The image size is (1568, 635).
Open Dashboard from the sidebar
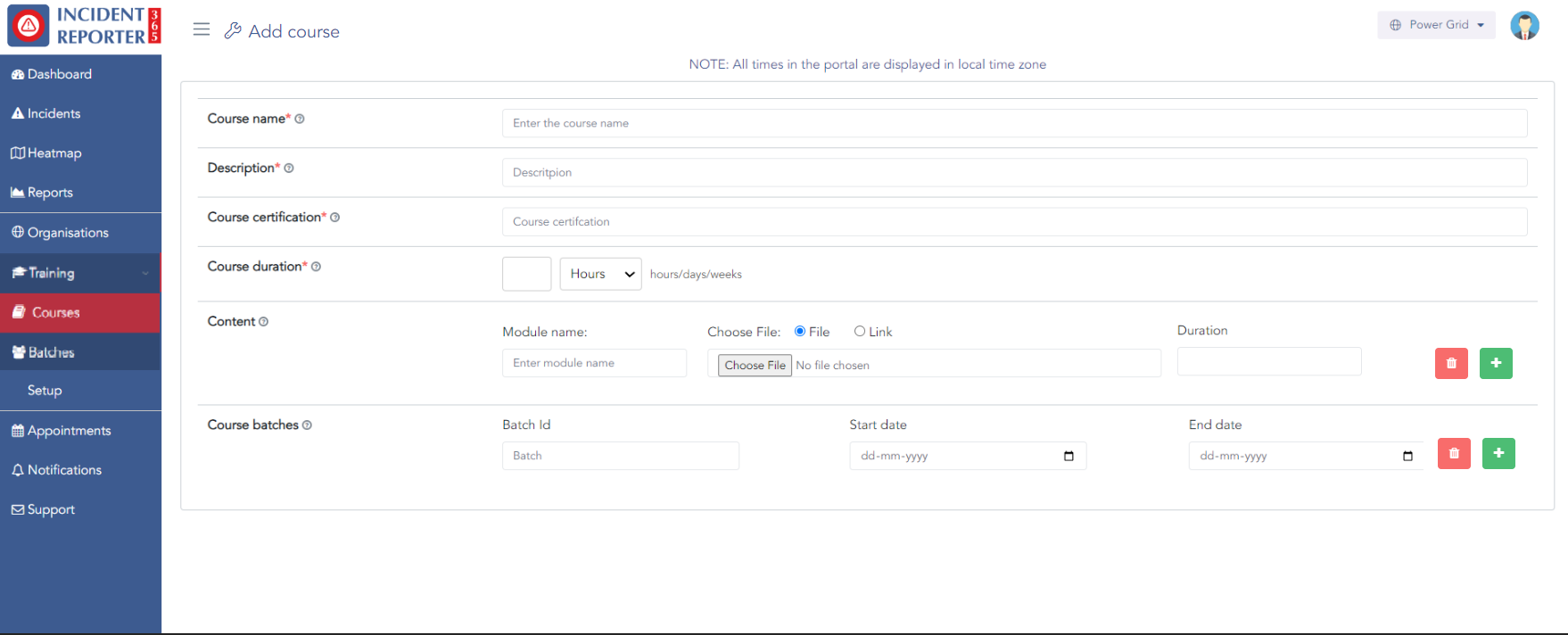tap(59, 74)
